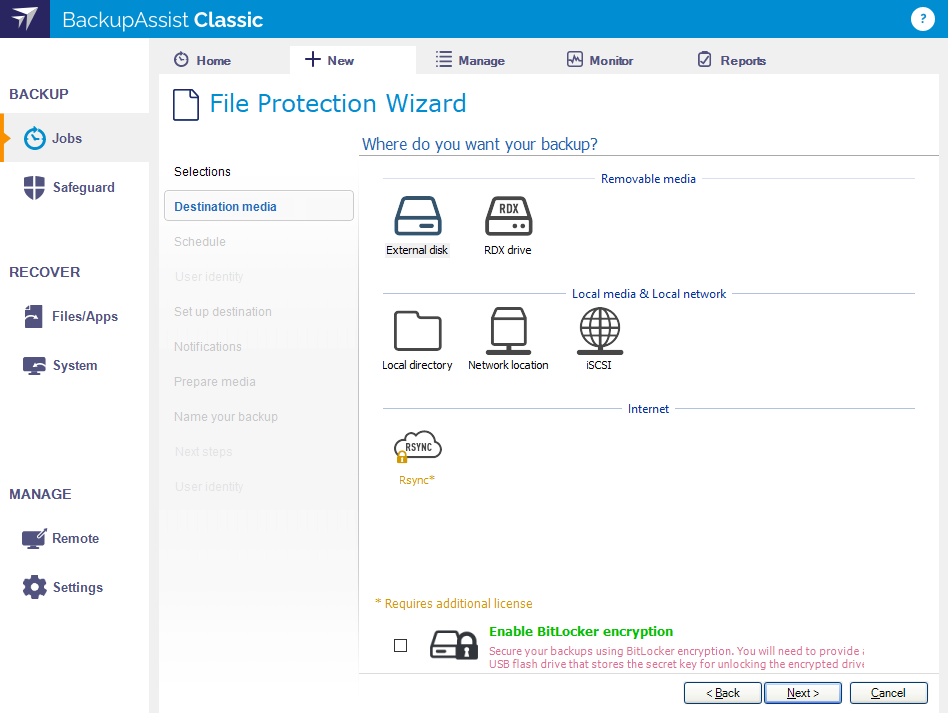Screen dimensions: 948x713
Task: Click the Home tab clock icon
Action: tap(181, 60)
